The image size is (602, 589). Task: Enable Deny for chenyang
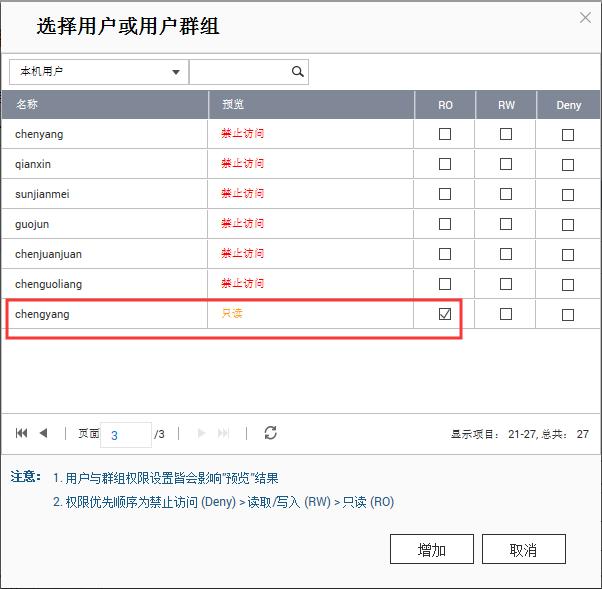pyautogui.click(x=568, y=135)
